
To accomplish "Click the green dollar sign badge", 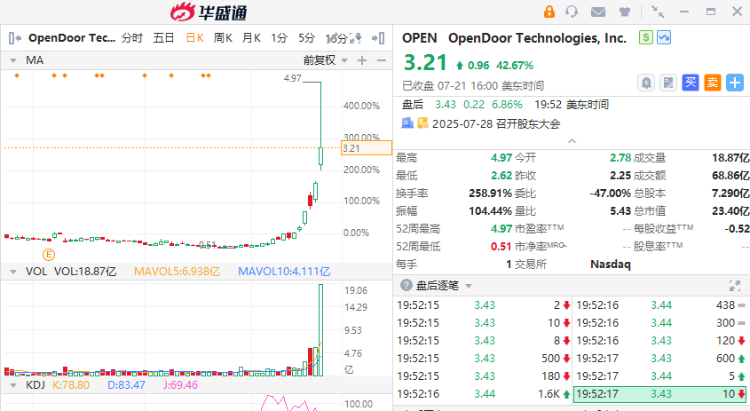I will (x=646, y=37).
